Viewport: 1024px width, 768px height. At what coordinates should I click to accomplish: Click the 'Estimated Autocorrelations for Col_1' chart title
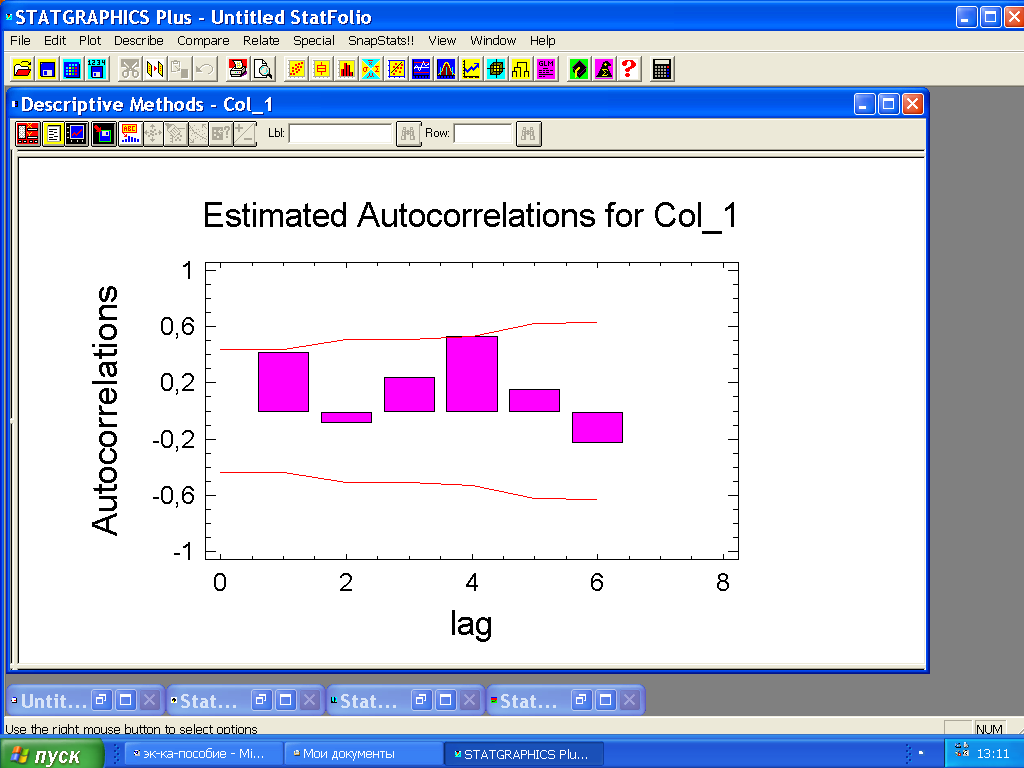(x=470, y=216)
